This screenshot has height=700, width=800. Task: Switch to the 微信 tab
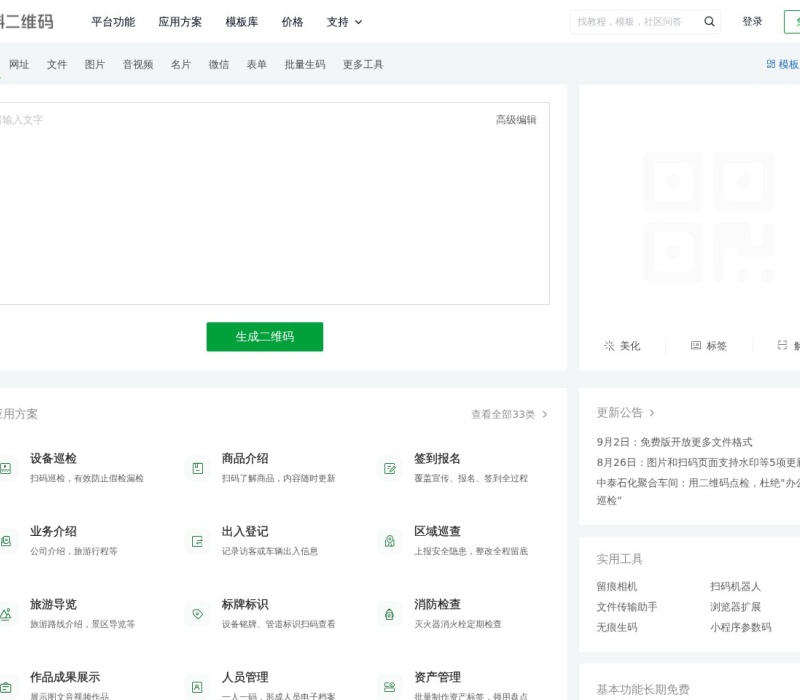point(219,64)
